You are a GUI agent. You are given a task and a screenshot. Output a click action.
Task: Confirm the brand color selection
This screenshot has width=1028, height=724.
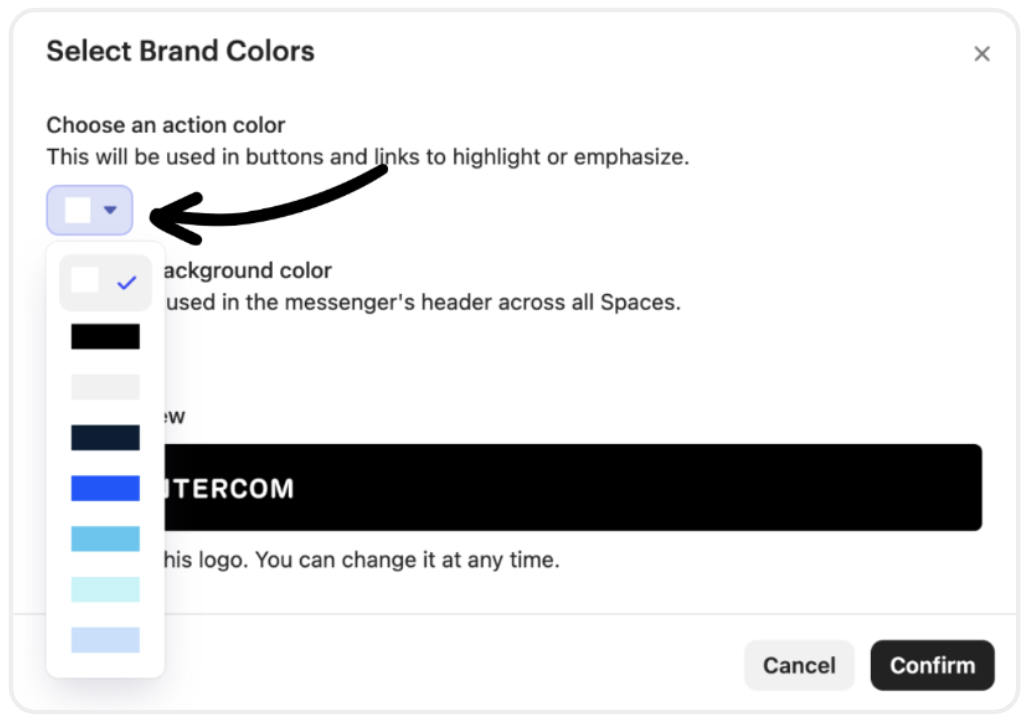pyautogui.click(x=932, y=665)
